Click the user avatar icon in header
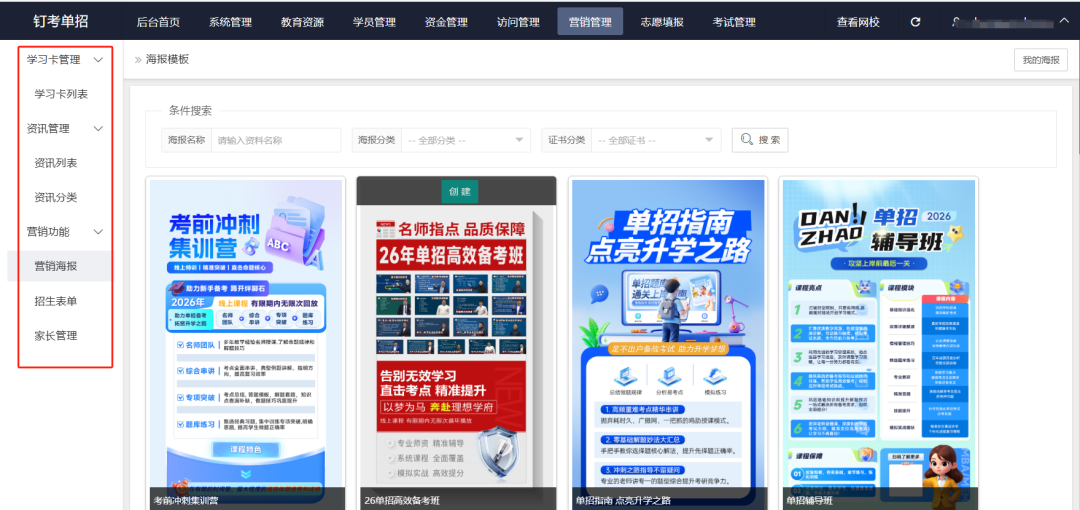This screenshot has width=1080, height=510. [957, 22]
